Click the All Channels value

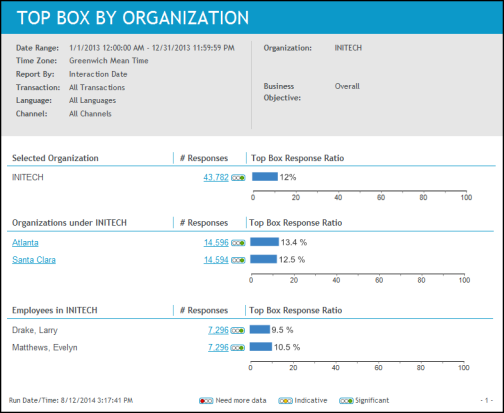click(90, 114)
